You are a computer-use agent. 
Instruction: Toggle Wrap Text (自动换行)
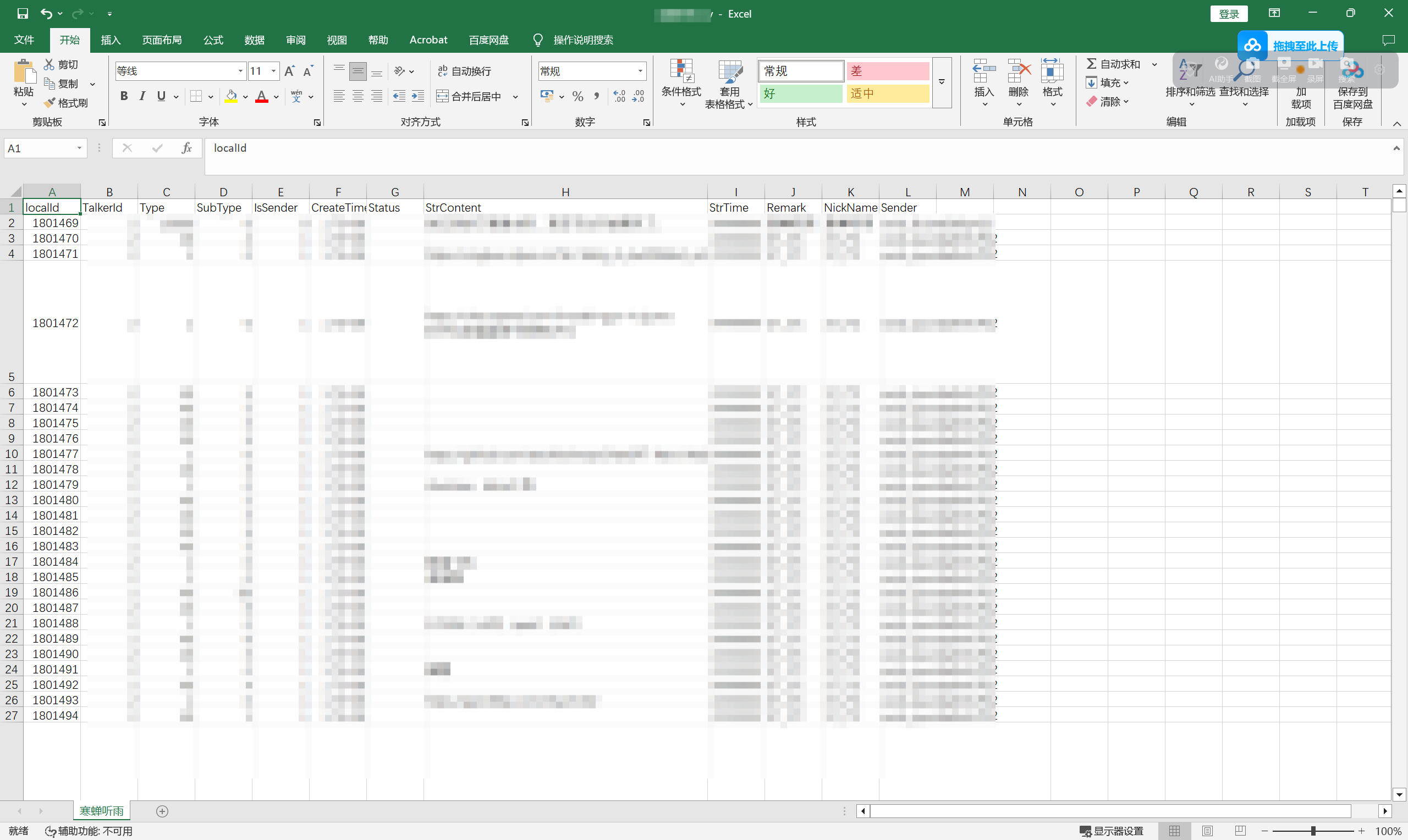[464, 71]
